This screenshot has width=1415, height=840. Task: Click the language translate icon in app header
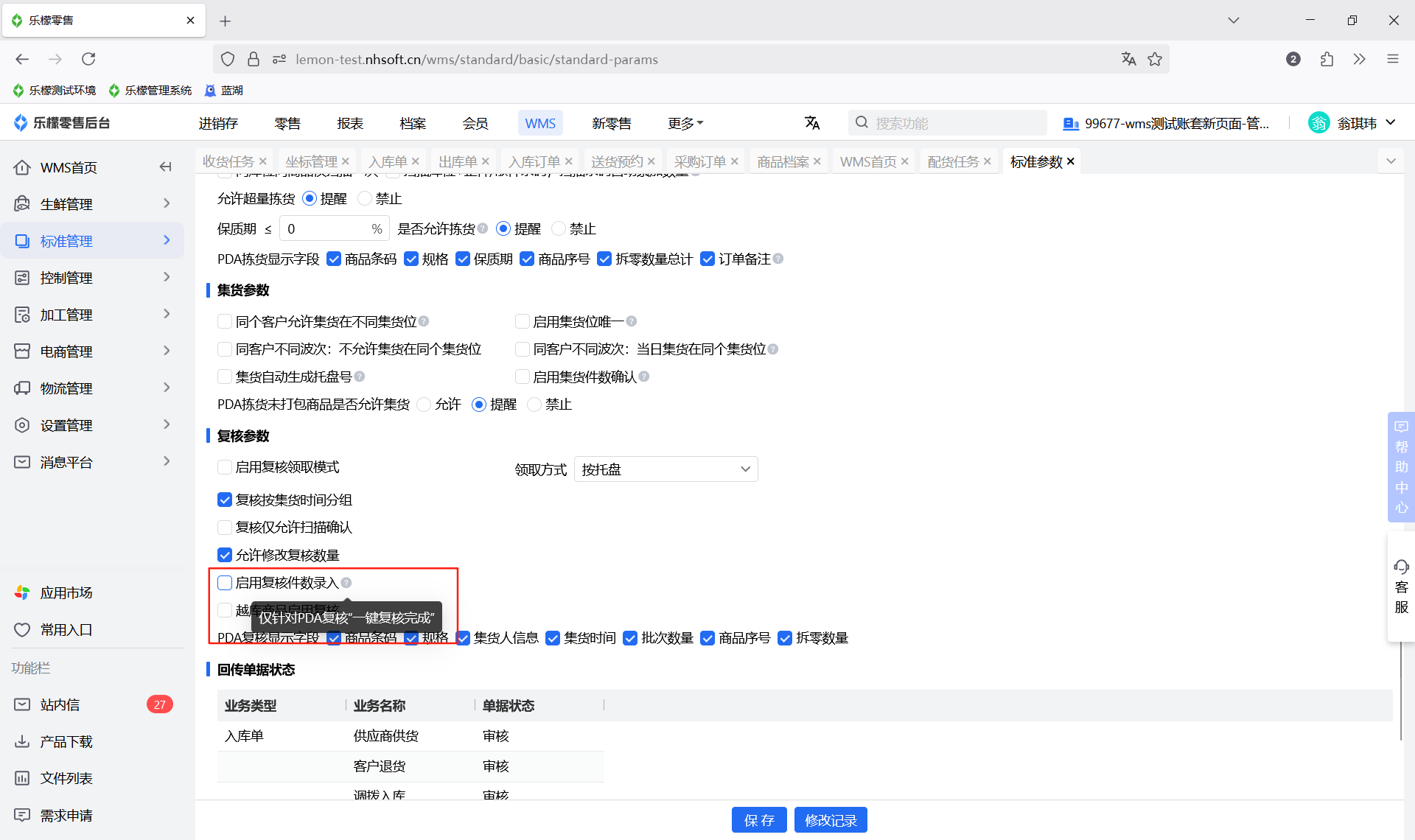[x=812, y=123]
